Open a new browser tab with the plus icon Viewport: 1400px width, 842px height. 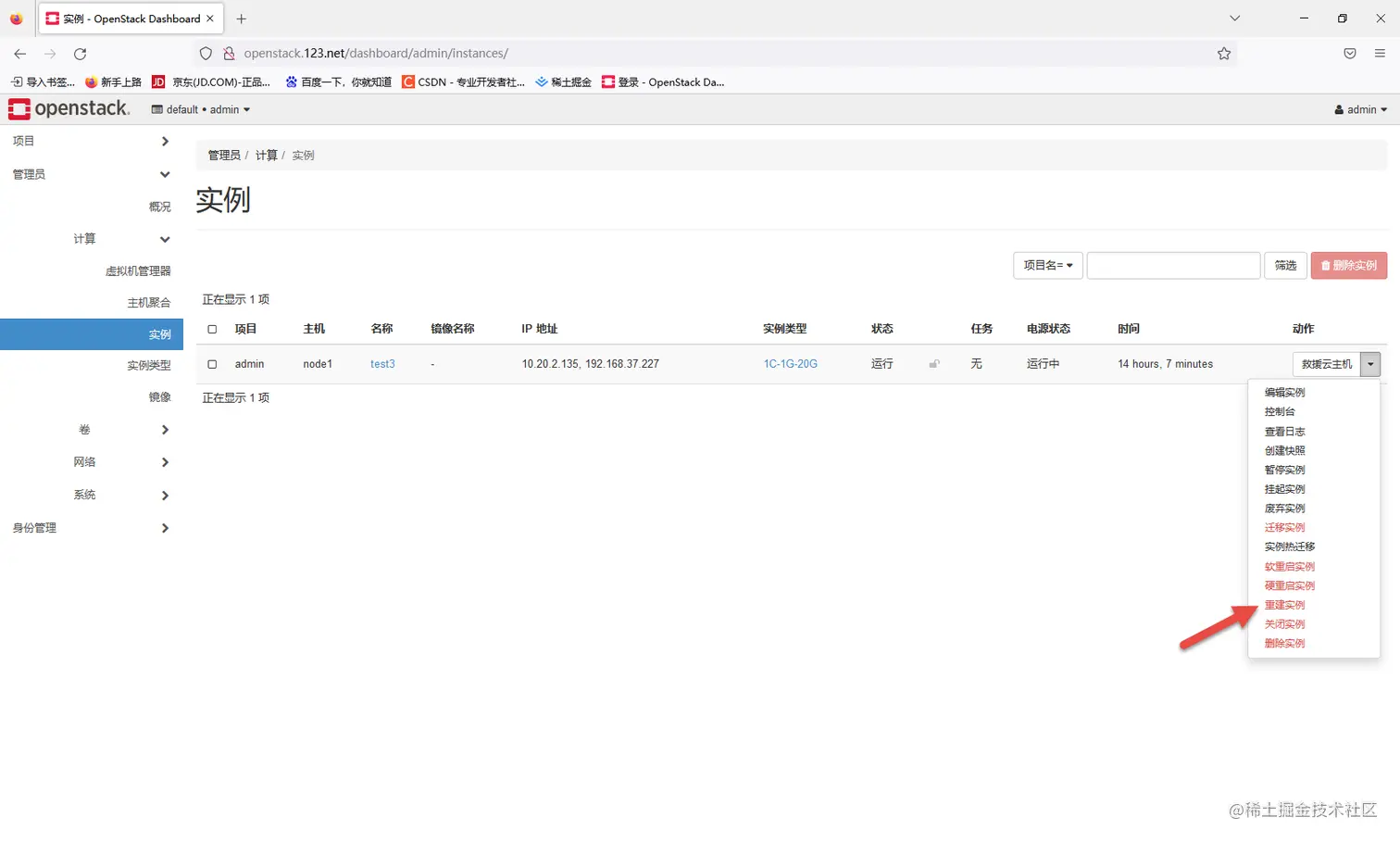pyautogui.click(x=241, y=19)
